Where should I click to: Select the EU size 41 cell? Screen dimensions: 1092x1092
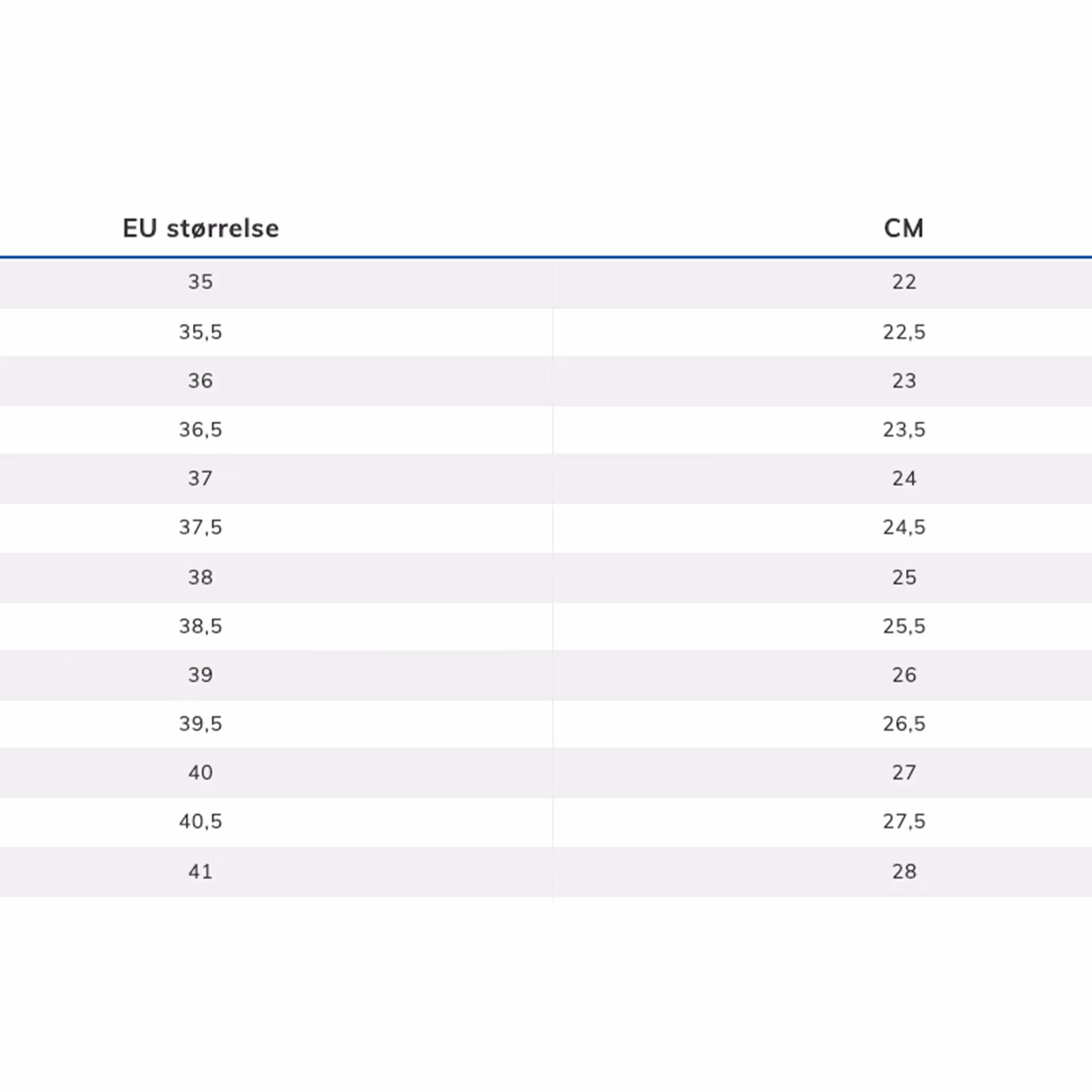[x=200, y=871]
